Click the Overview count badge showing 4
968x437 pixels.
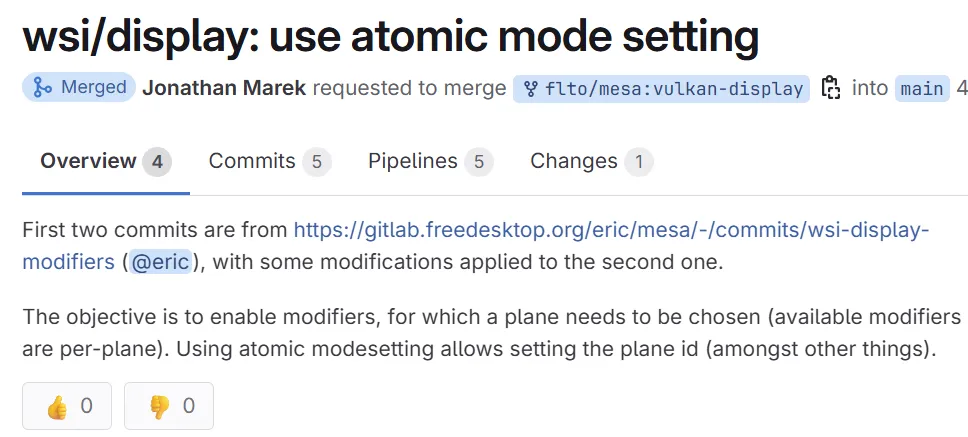157,162
